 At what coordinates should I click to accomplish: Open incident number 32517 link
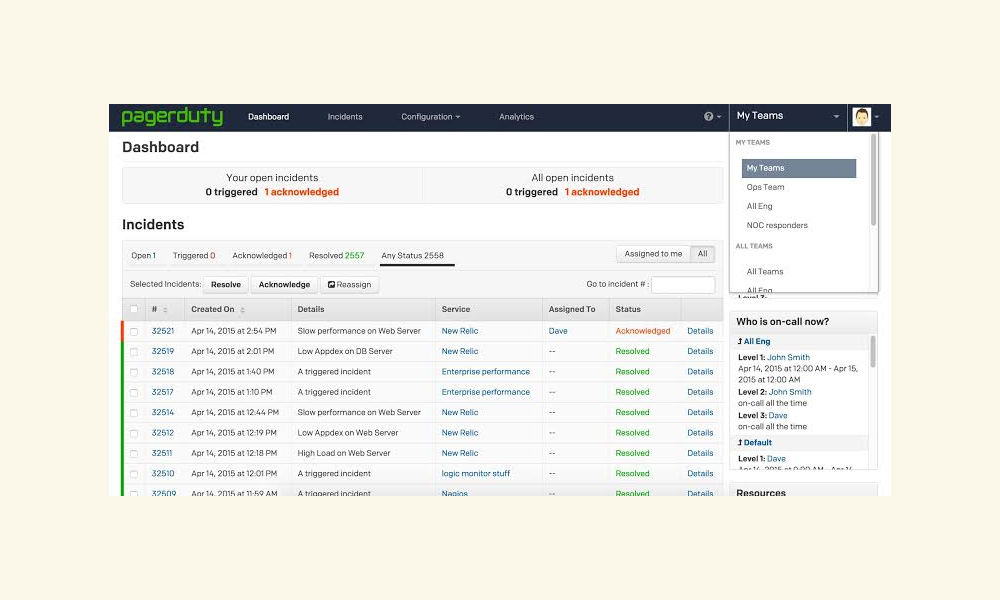[163, 392]
